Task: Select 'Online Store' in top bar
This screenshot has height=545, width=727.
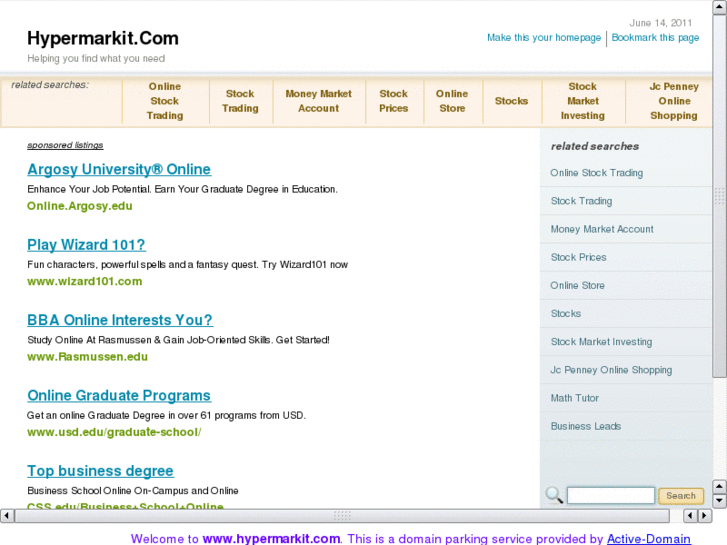Action: point(452,101)
